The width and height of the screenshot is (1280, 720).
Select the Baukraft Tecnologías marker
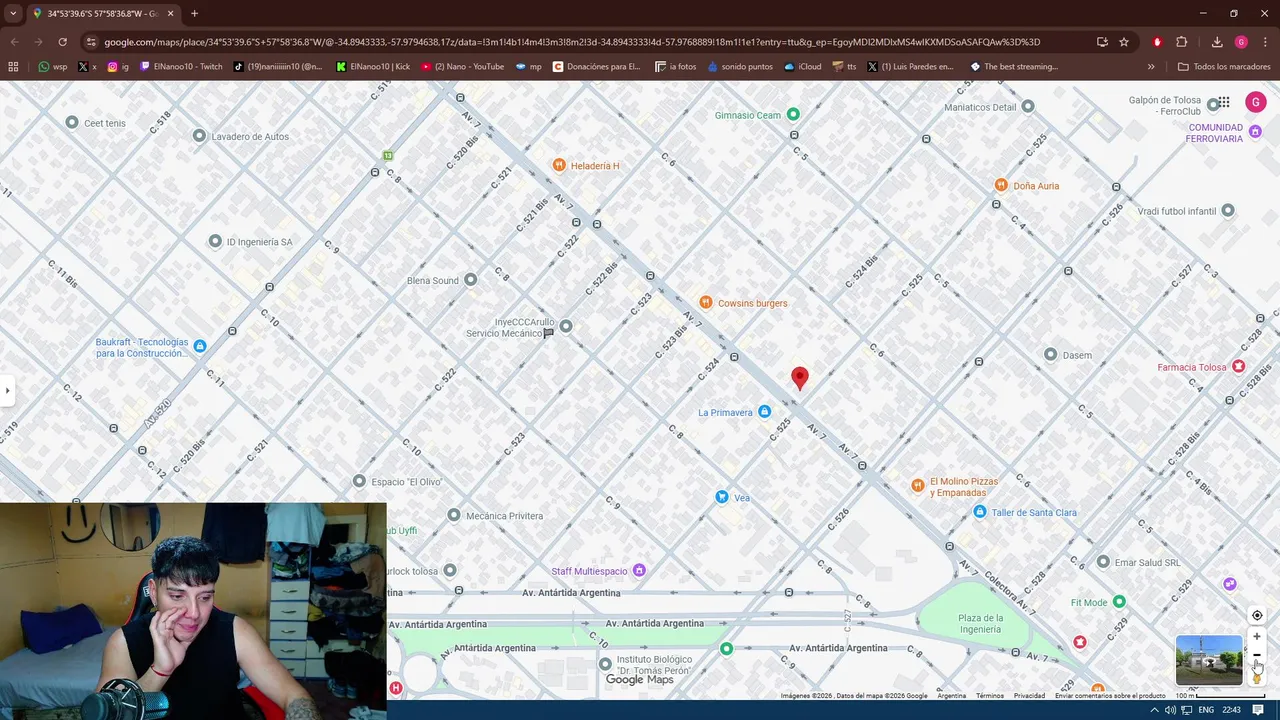point(200,346)
